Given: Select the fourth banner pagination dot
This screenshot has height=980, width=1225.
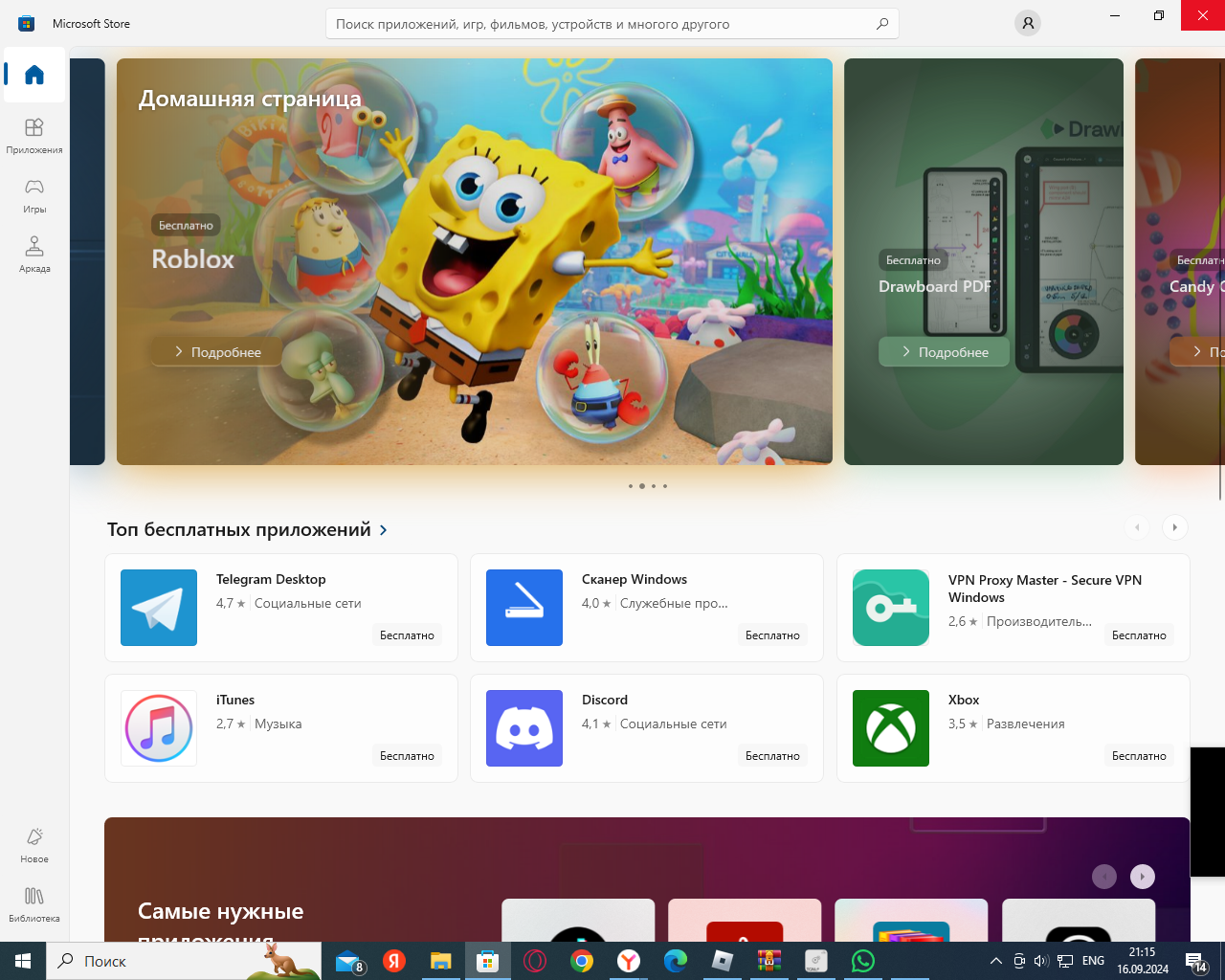Looking at the screenshot, I should click(665, 486).
